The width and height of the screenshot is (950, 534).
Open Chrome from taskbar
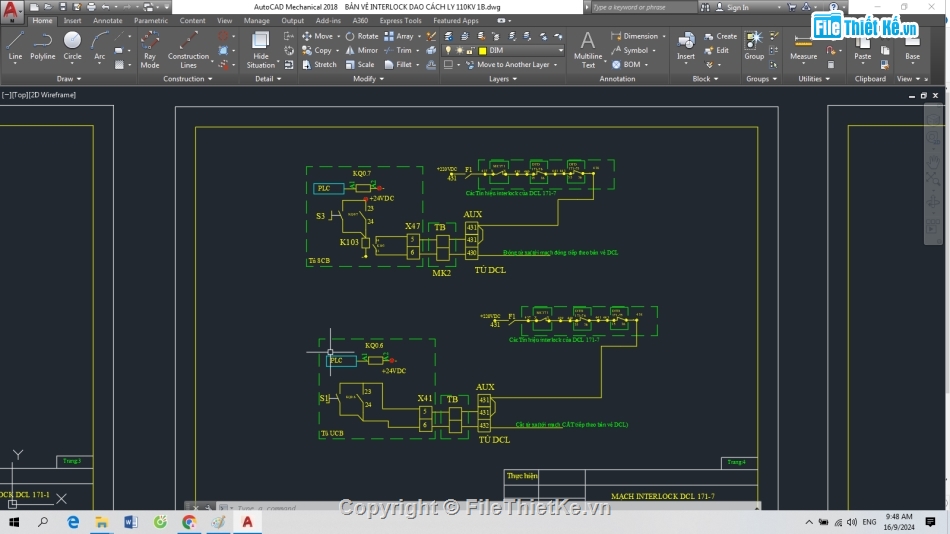pos(189,522)
